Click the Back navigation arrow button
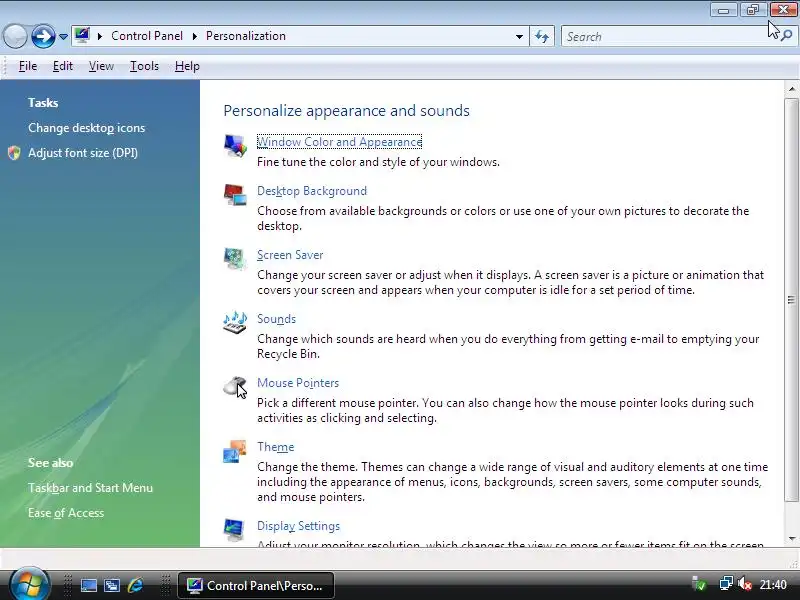 pyautogui.click(x=15, y=36)
